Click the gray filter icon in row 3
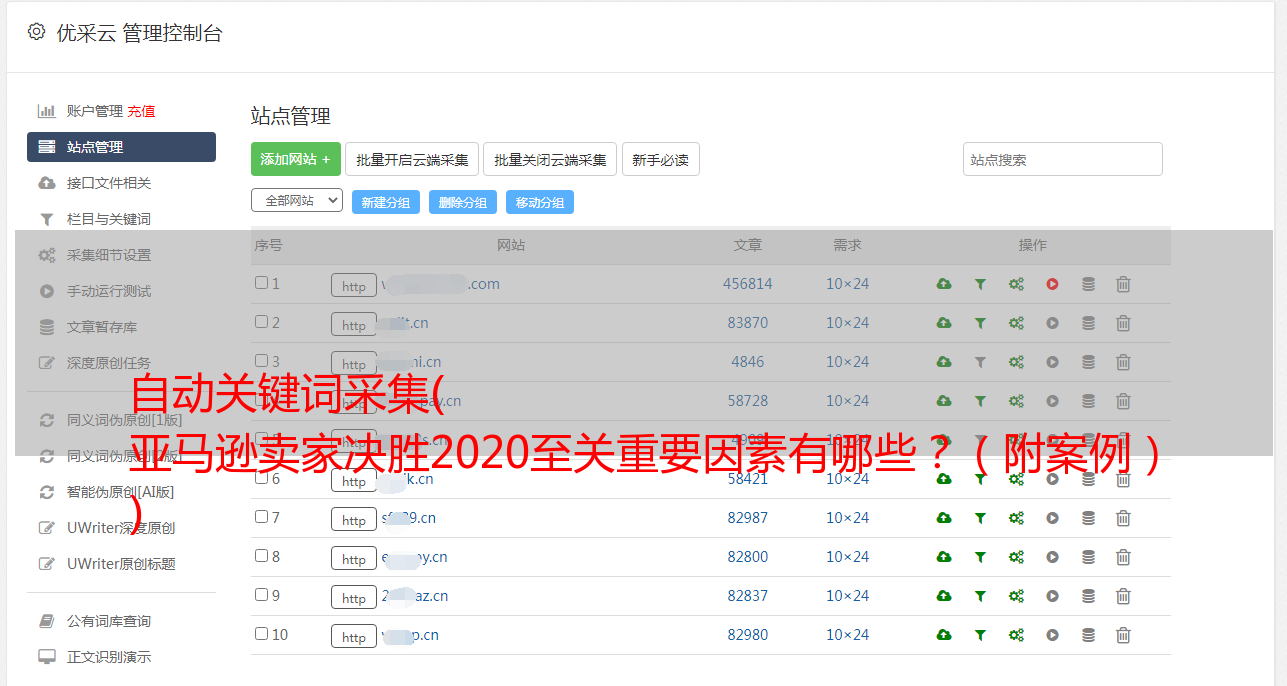Screen dimensions: 1287x686 (980, 362)
